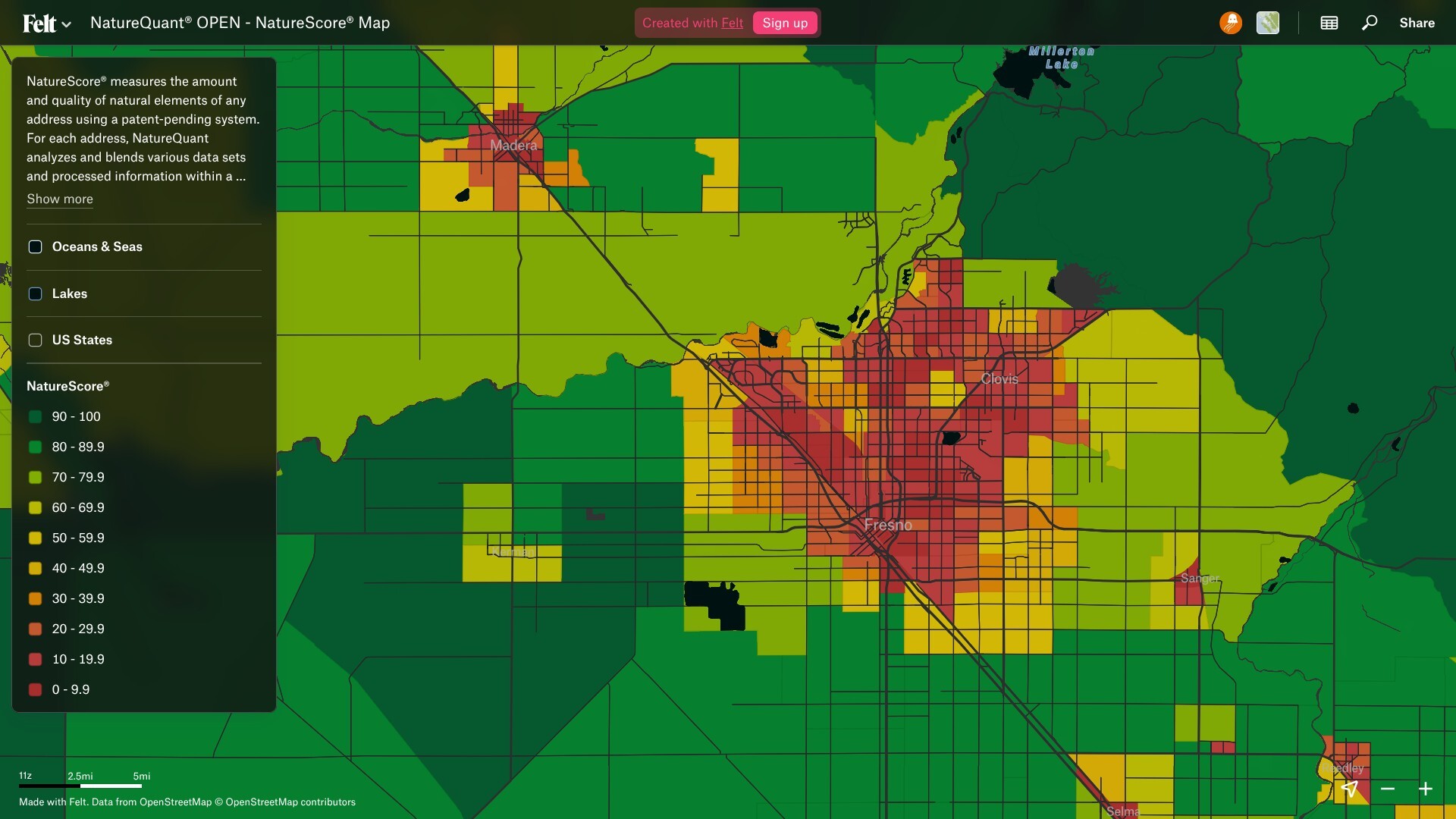The width and height of the screenshot is (1456, 819).
Task: Click the Share button
Action: click(1417, 23)
